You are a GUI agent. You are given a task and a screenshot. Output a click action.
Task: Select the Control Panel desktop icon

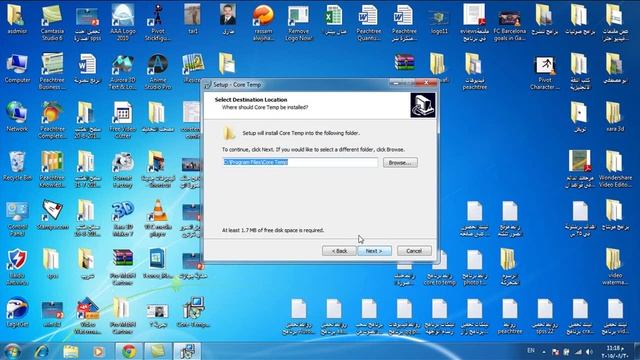tap(17, 218)
